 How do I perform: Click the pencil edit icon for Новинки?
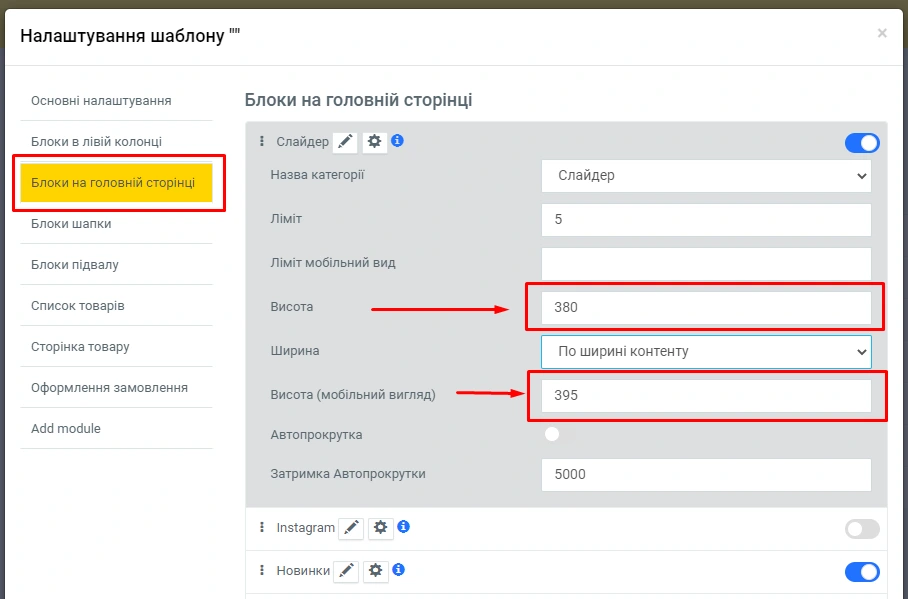(x=346, y=571)
